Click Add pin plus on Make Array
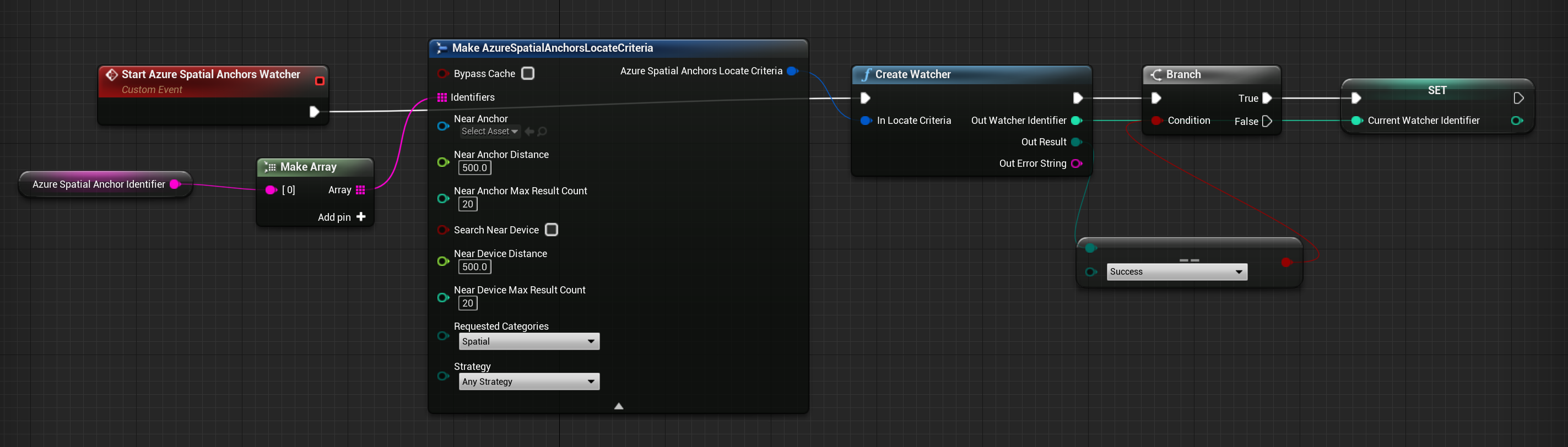 point(361,217)
